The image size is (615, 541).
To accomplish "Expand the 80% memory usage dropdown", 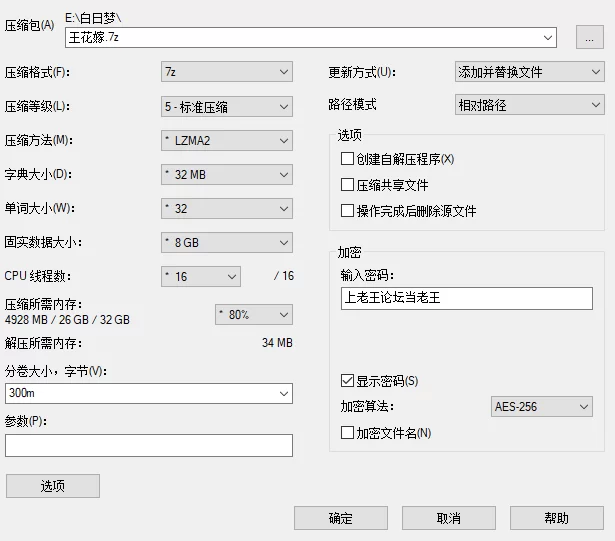I will [x=254, y=314].
